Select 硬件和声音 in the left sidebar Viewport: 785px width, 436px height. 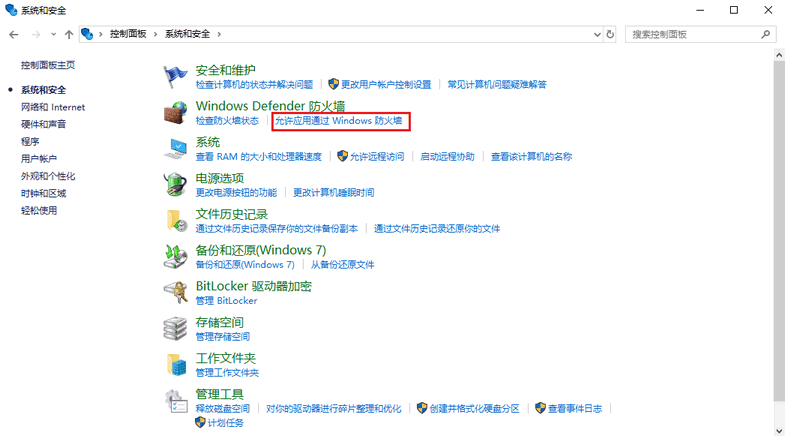tap(44, 124)
